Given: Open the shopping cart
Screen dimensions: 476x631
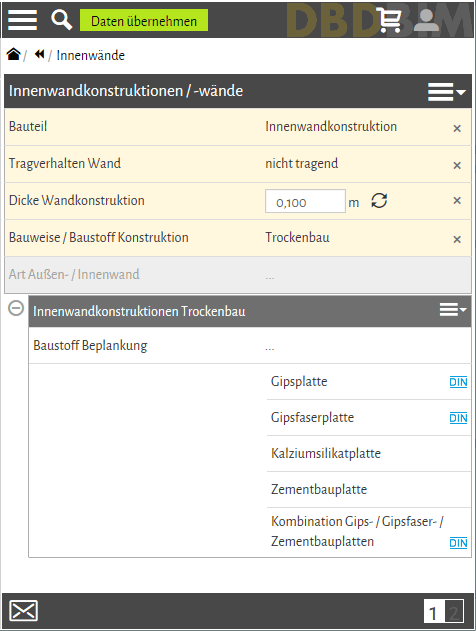Looking at the screenshot, I should point(389,20).
